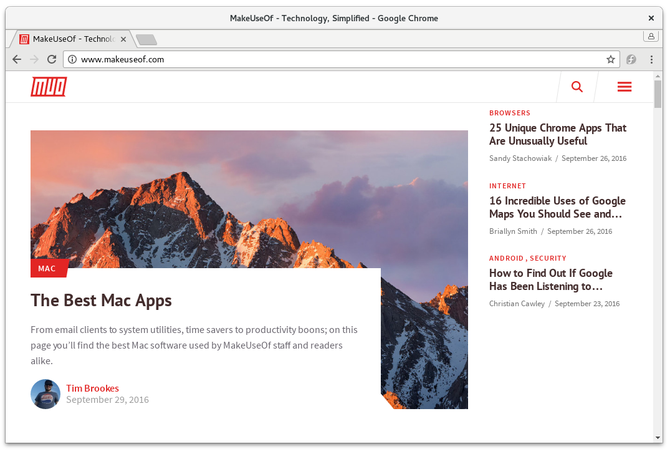Open the red hamburger menu
The height and width of the screenshot is (454, 670).
click(x=624, y=87)
